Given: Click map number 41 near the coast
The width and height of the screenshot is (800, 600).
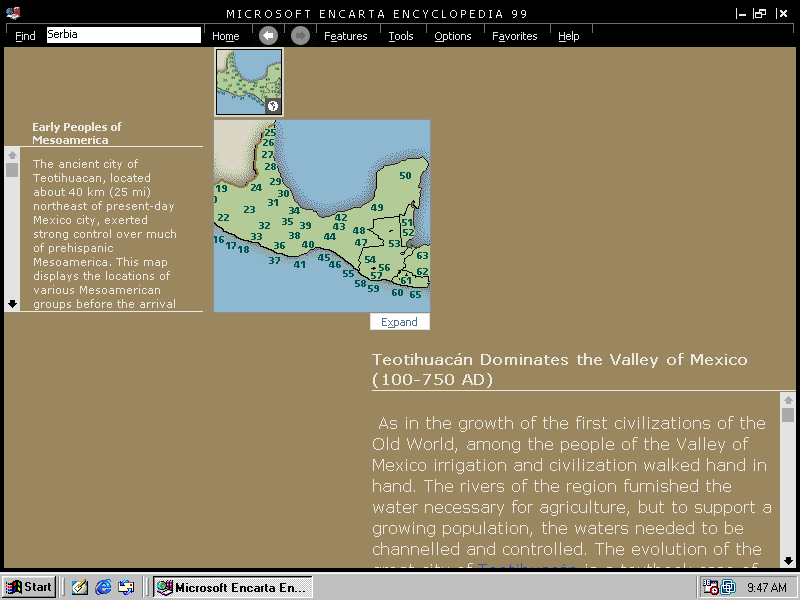Looking at the screenshot, I should point(299,264).
